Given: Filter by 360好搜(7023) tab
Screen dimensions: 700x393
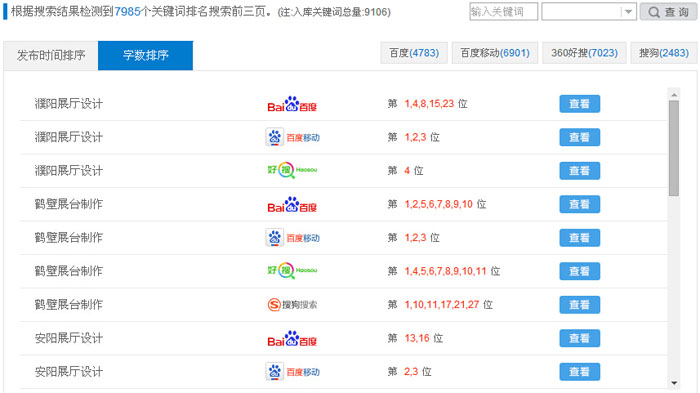Looking at the screenshot, I should pos(584,53).
